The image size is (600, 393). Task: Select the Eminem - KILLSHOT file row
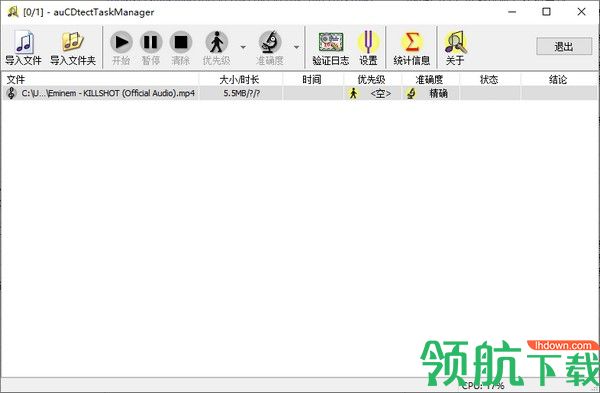coord(299,93)
